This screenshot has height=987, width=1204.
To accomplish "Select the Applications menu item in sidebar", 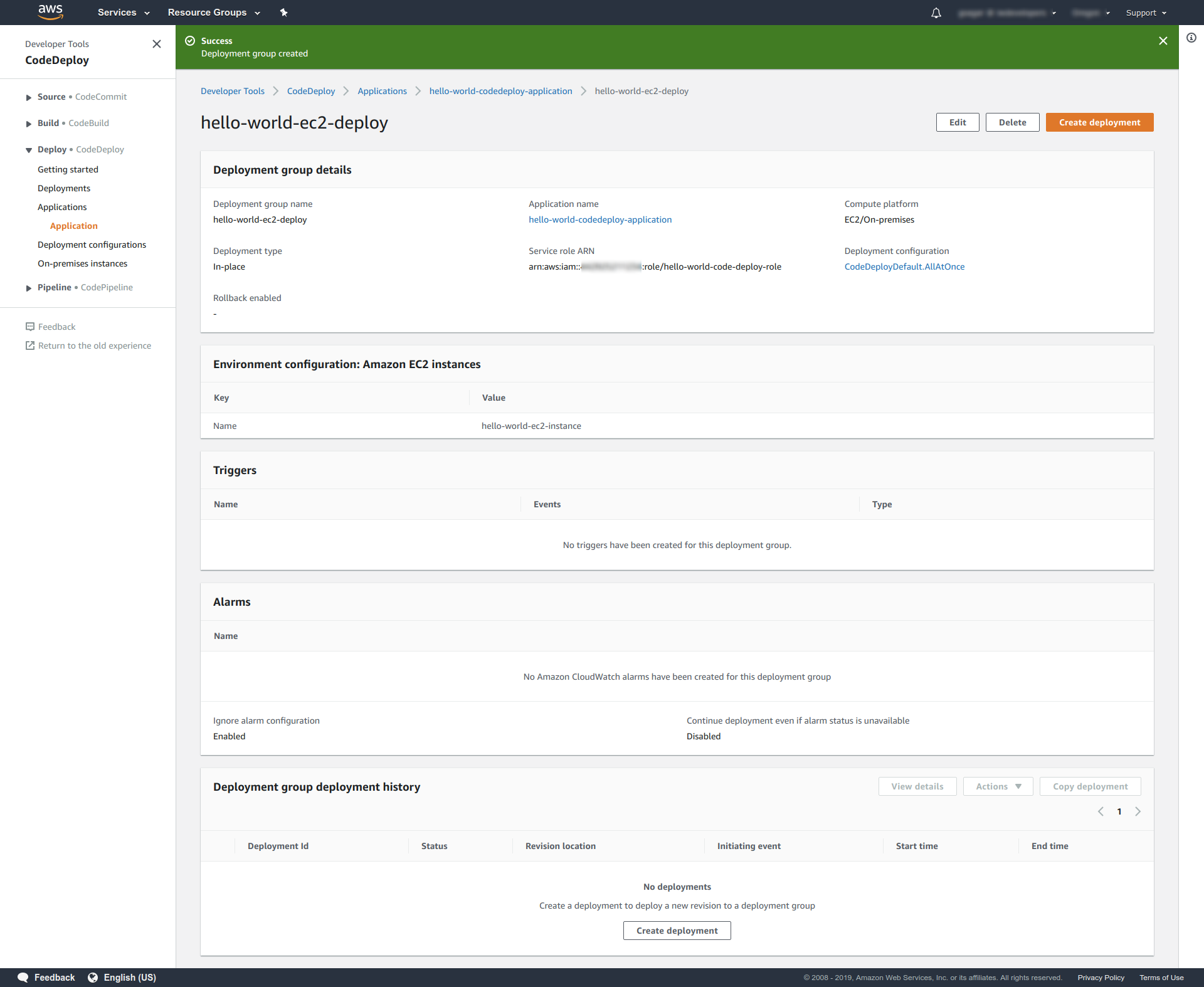I will 62,207.
